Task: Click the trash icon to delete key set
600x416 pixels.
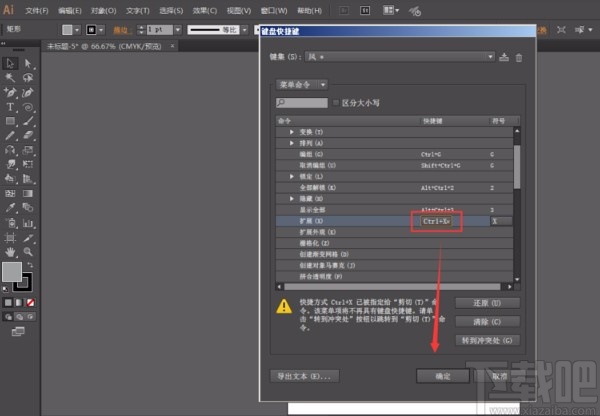Action: coord(519,58)
